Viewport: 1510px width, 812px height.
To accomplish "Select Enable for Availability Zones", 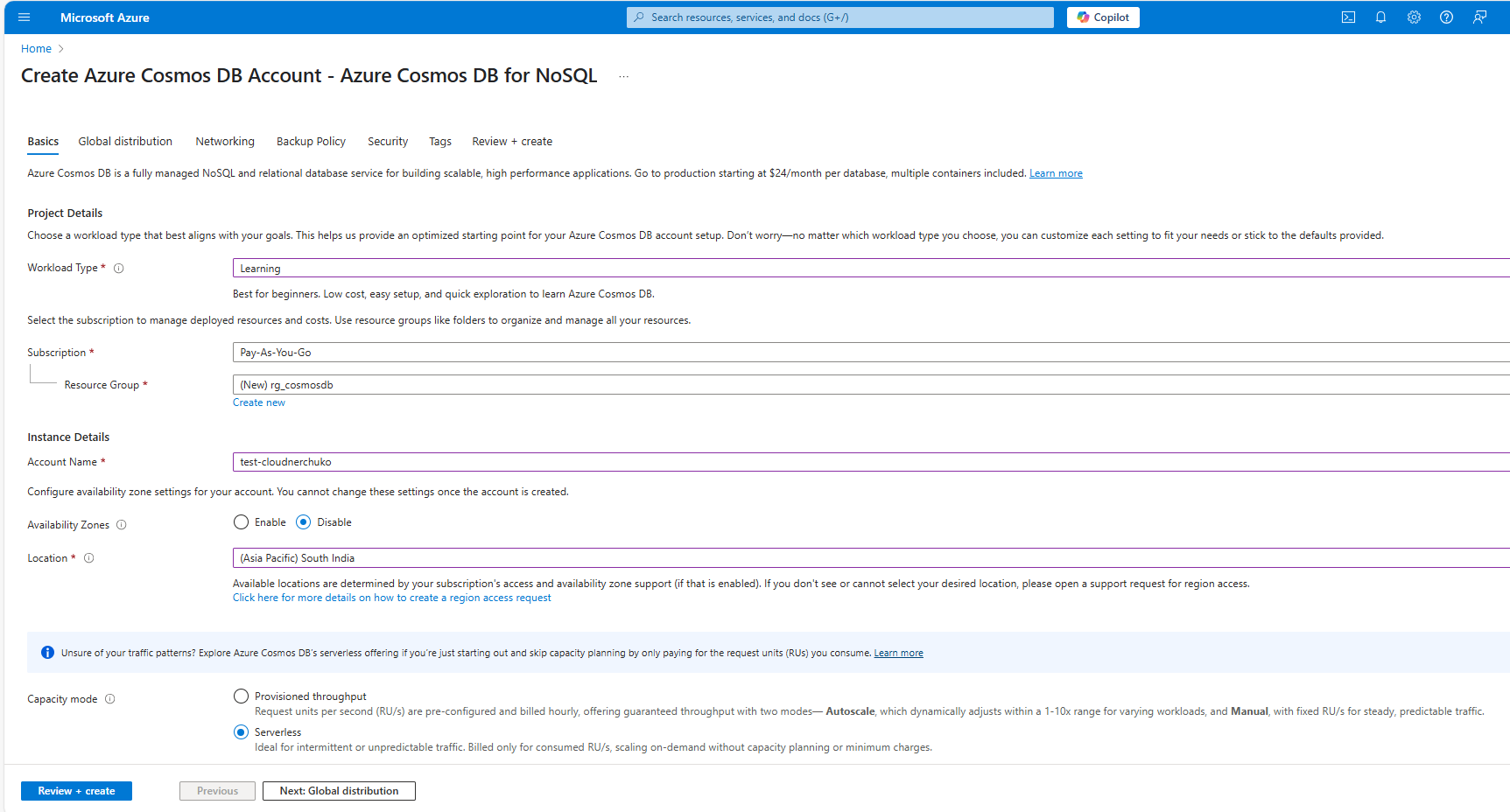I will point(241,522).
